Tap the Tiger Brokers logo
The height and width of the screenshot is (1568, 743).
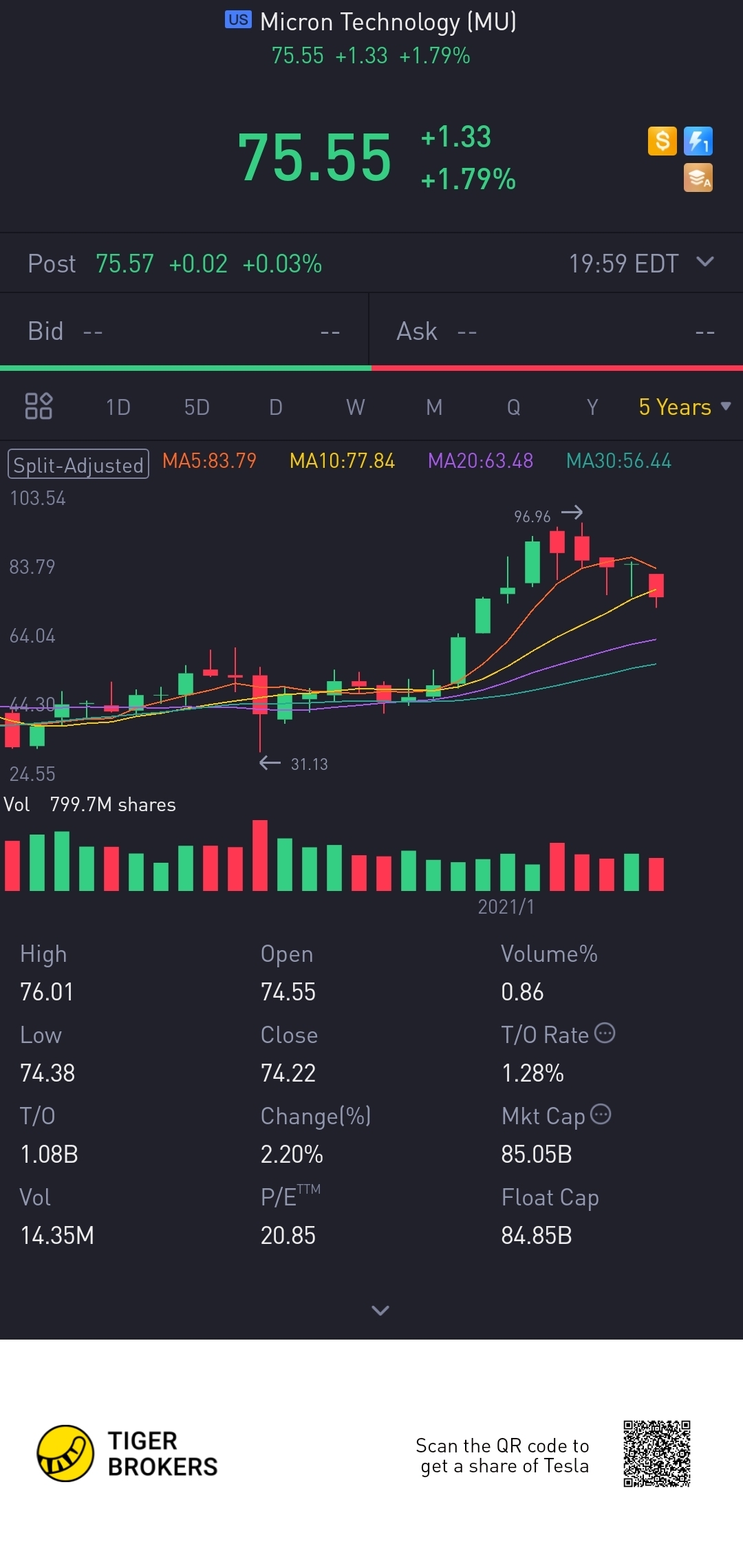128,1453
